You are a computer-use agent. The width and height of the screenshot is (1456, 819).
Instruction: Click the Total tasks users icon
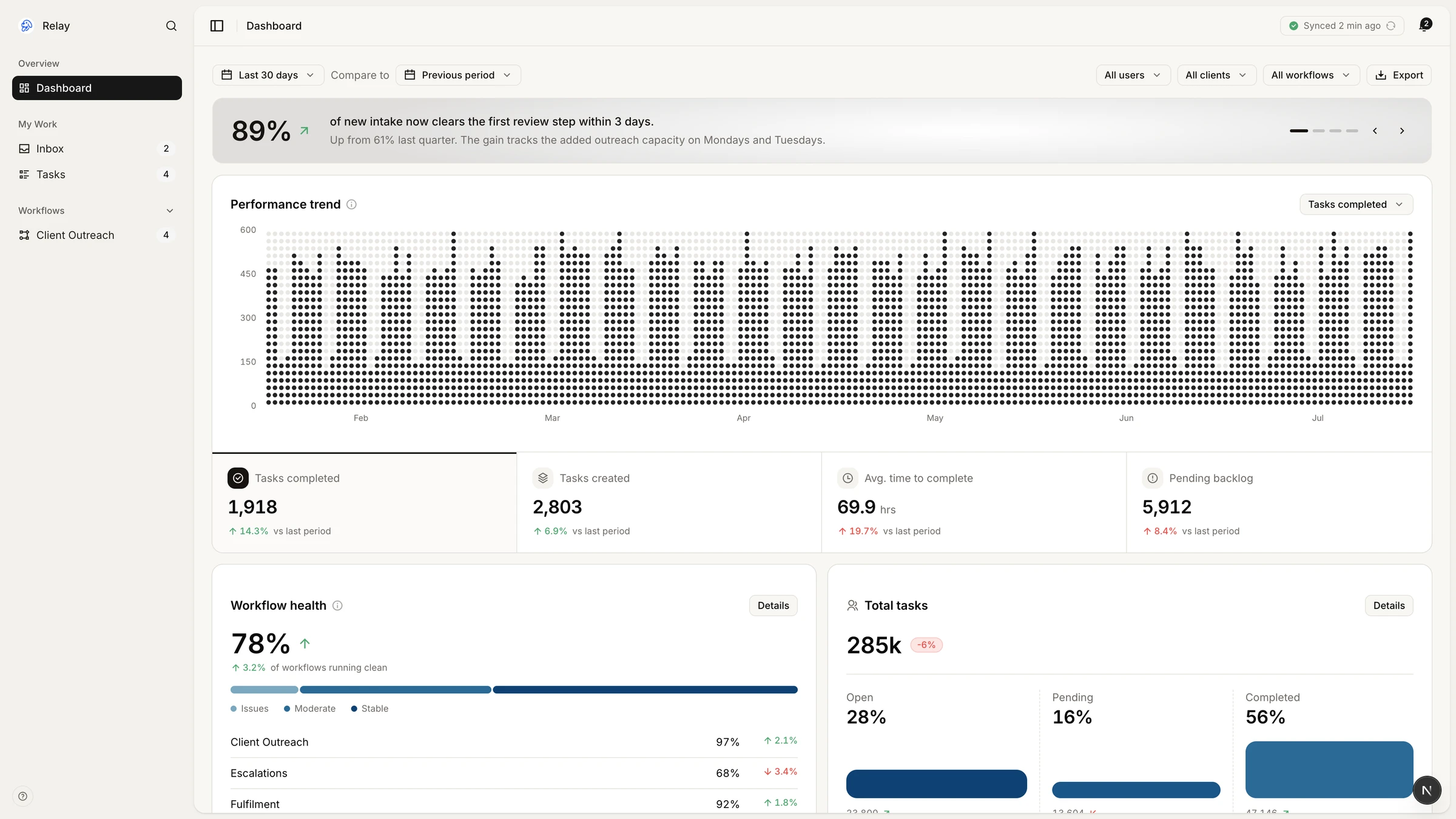pos(852,605)
